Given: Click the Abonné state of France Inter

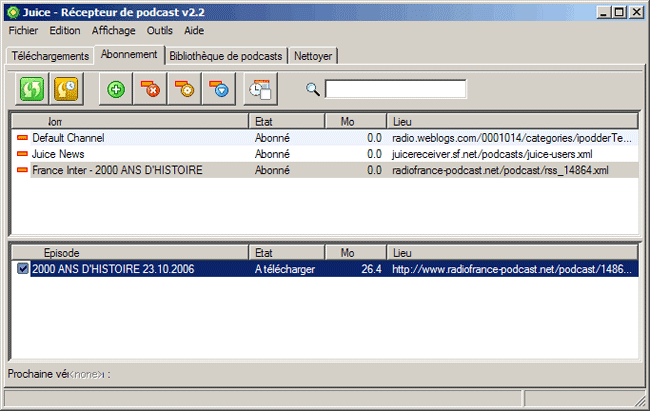Looking at the screenshot, I should [x=272, y=170].
